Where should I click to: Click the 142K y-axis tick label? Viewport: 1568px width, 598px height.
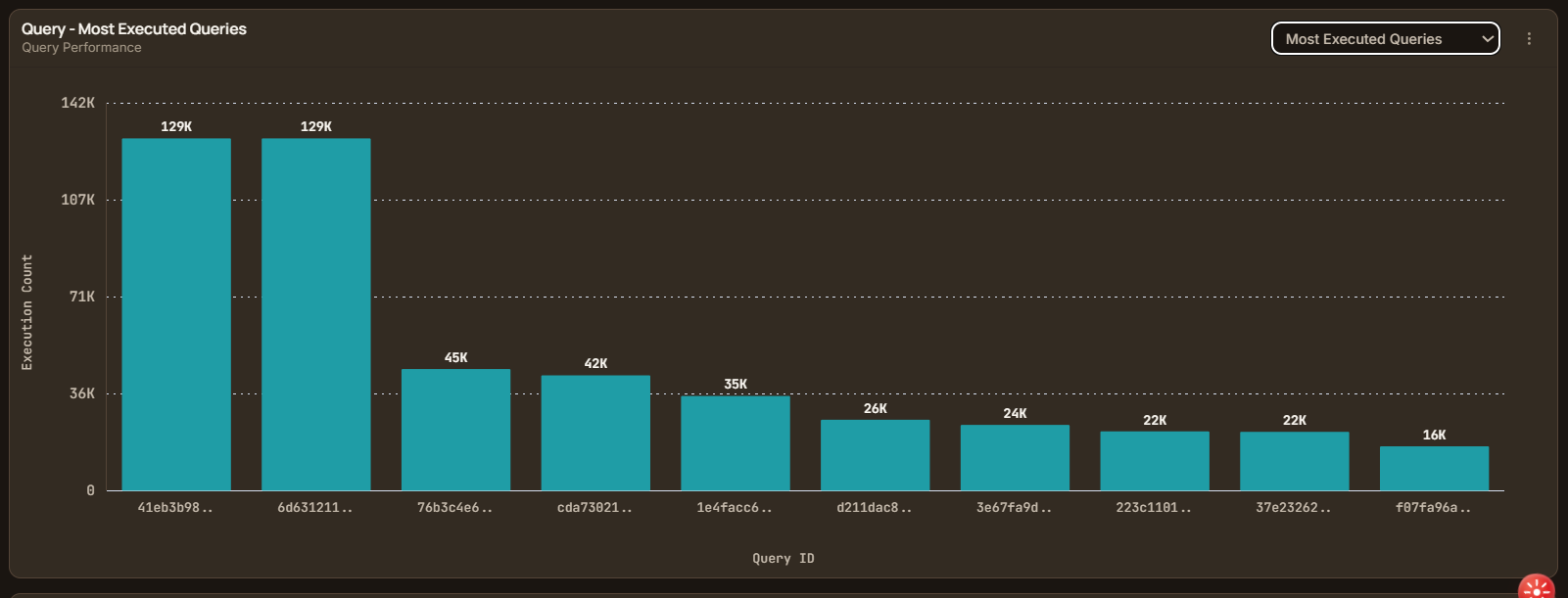pyautogui.click(x=78, y=103)
